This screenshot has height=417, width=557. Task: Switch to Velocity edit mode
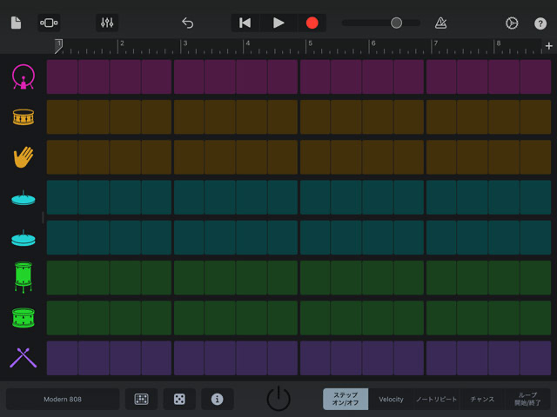(391, 399)
